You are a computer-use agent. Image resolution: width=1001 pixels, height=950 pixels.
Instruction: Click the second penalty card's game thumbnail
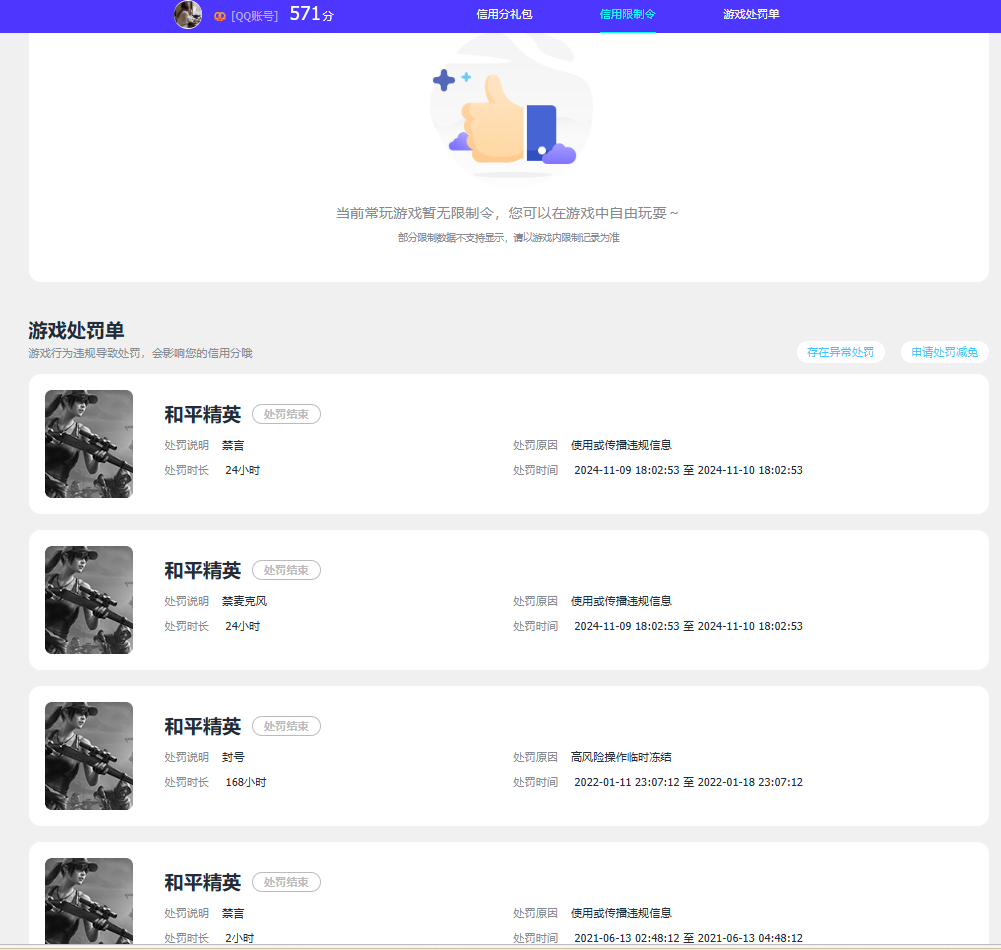pos(88,600)
